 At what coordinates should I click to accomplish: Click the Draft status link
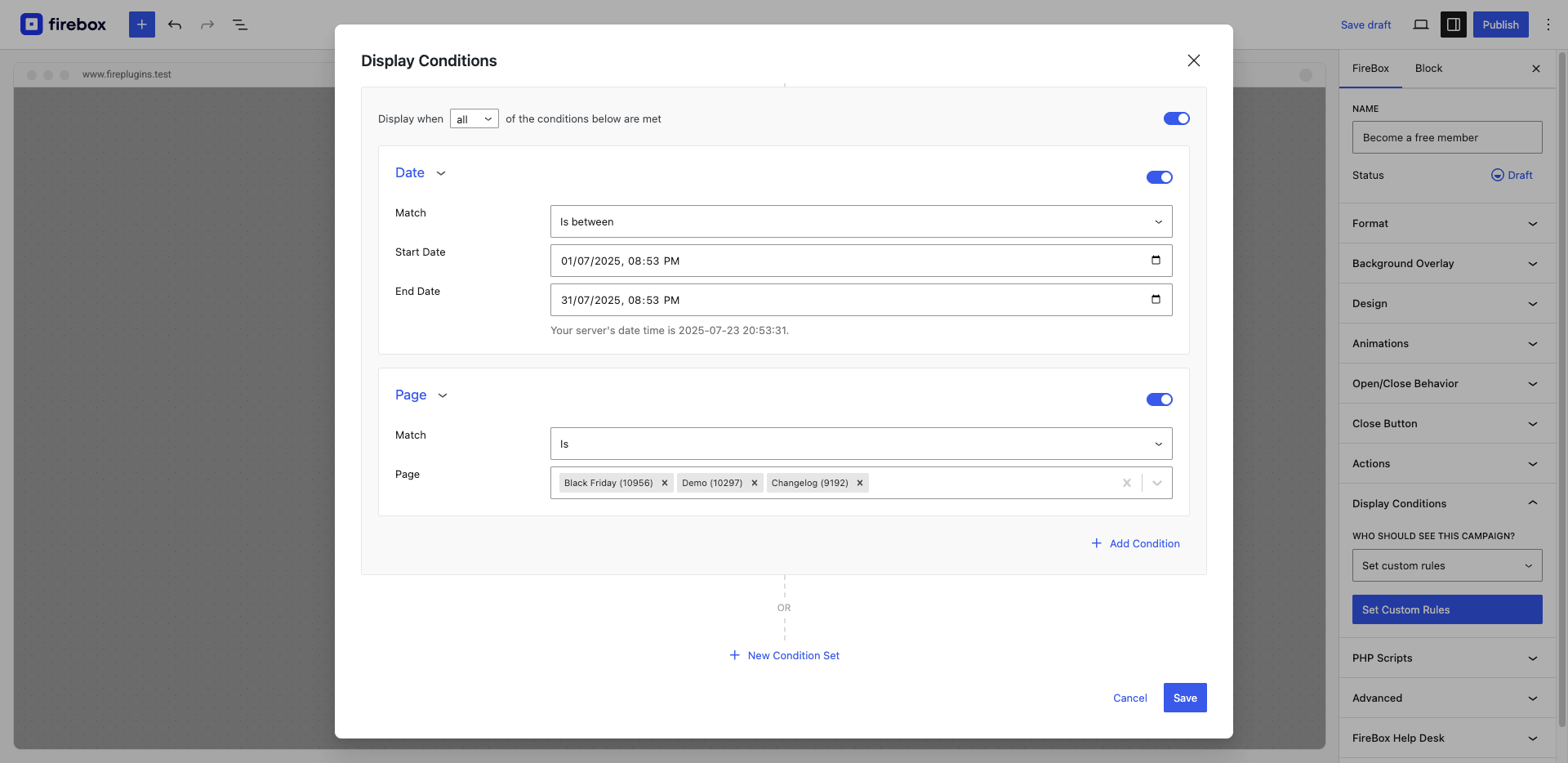pos(1520,176)
